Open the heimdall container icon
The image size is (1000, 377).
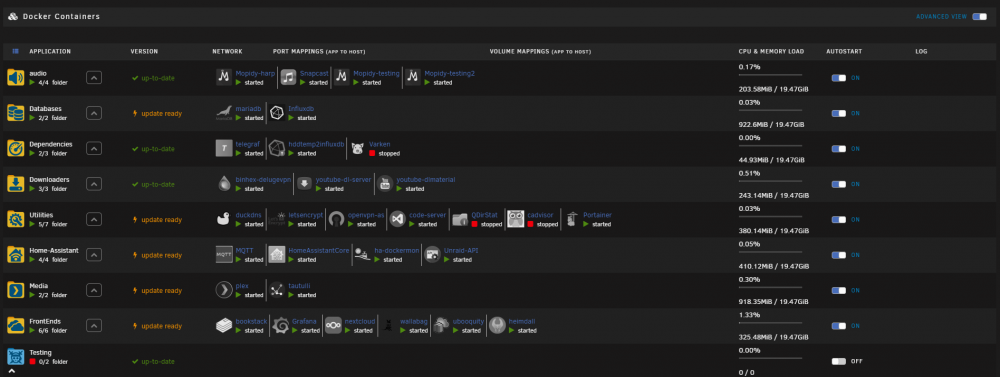(x=497, y=325)
